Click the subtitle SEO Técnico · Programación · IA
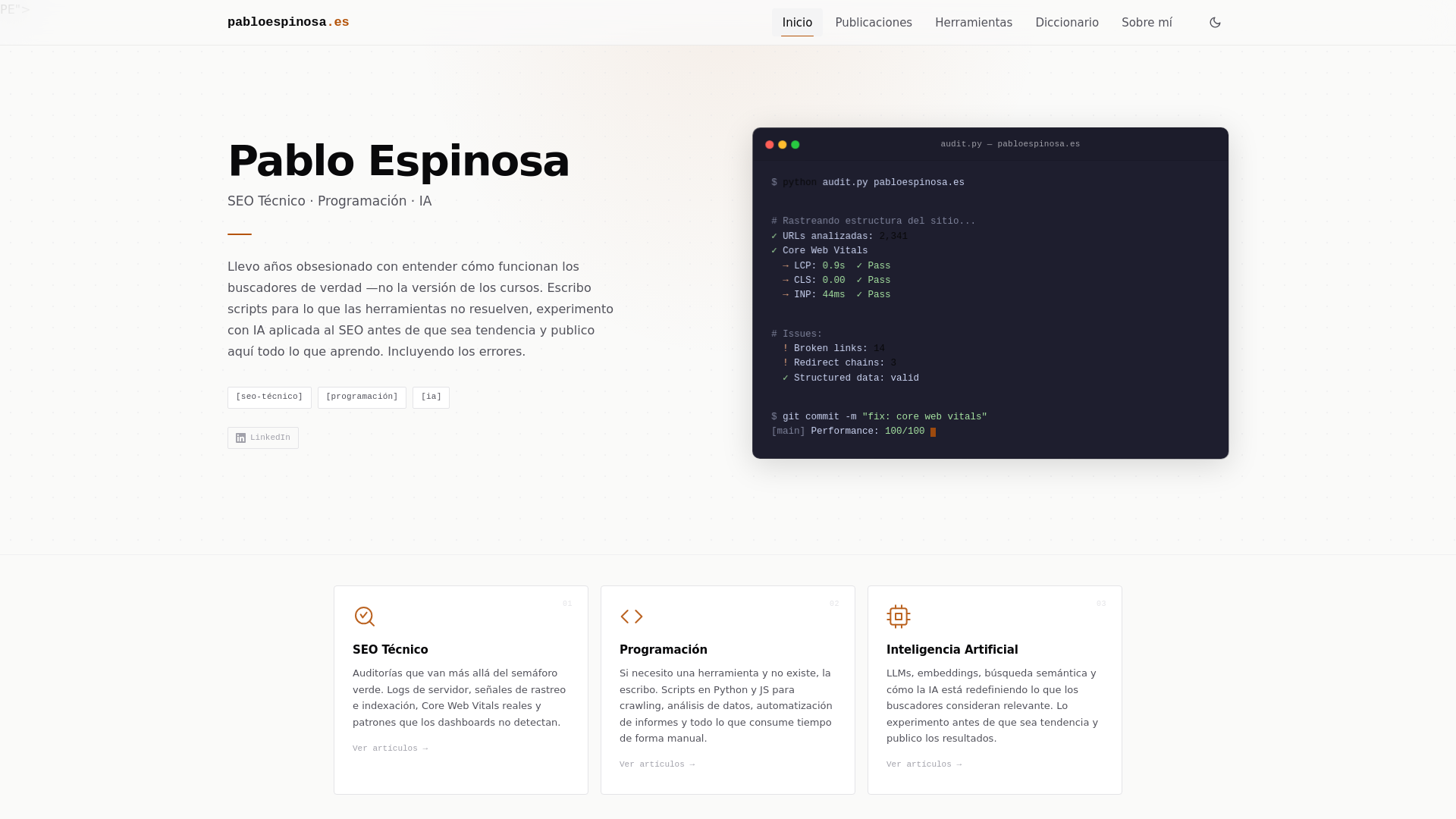 click(330, 201)
